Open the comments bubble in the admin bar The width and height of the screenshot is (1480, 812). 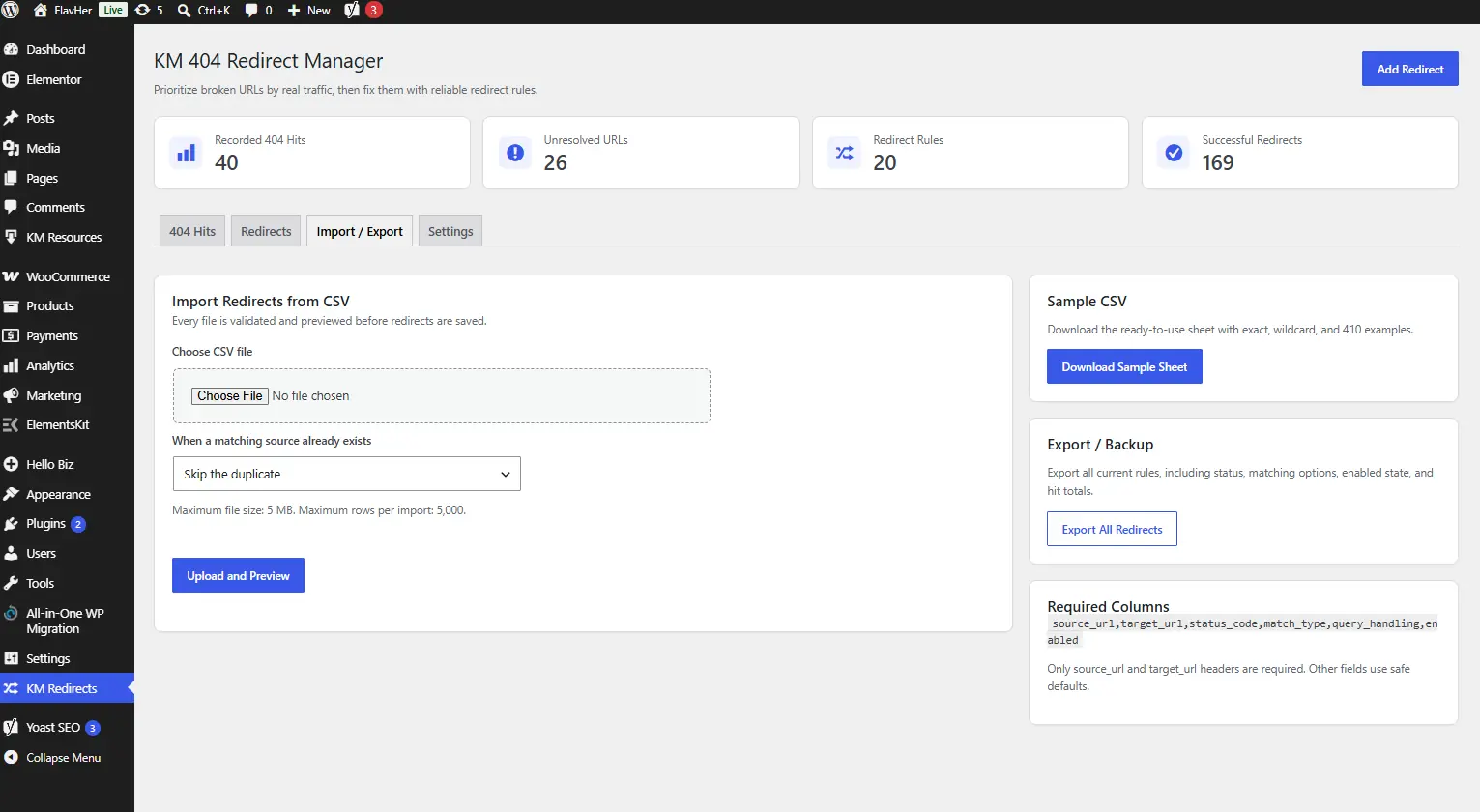click(251, 11)
